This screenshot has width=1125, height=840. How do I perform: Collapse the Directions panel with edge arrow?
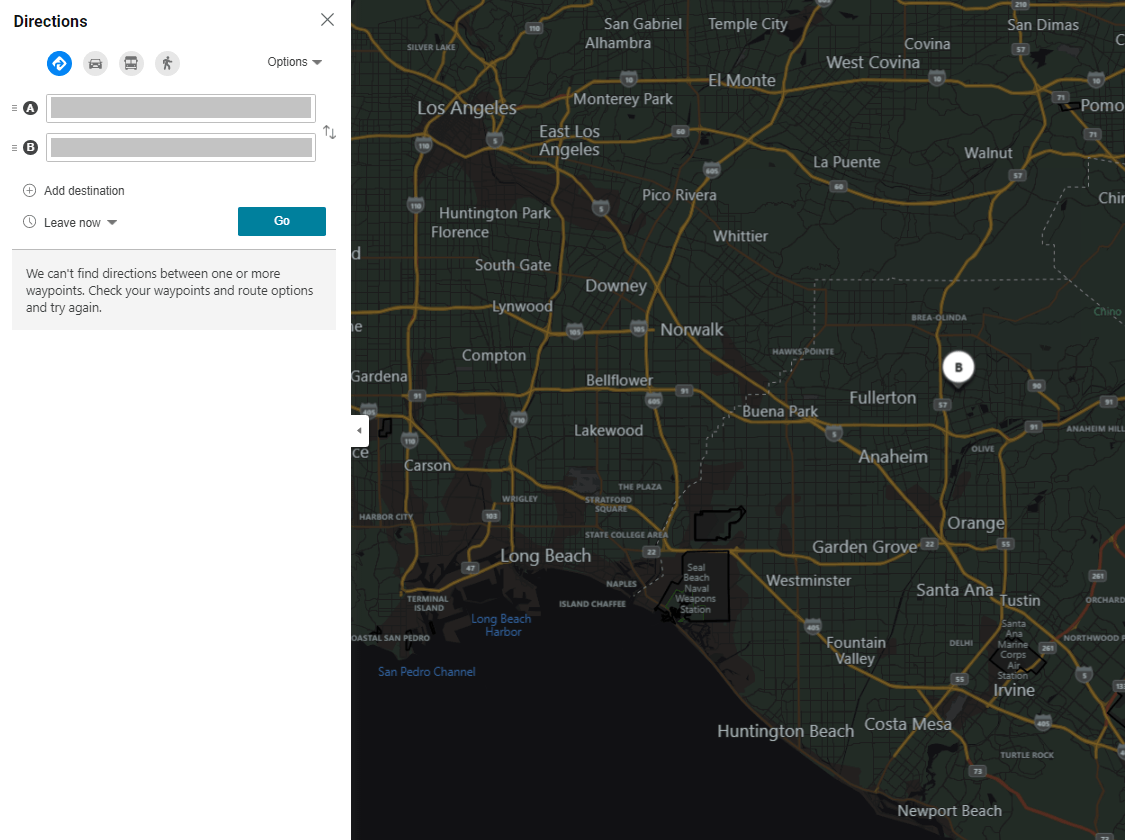359,430
